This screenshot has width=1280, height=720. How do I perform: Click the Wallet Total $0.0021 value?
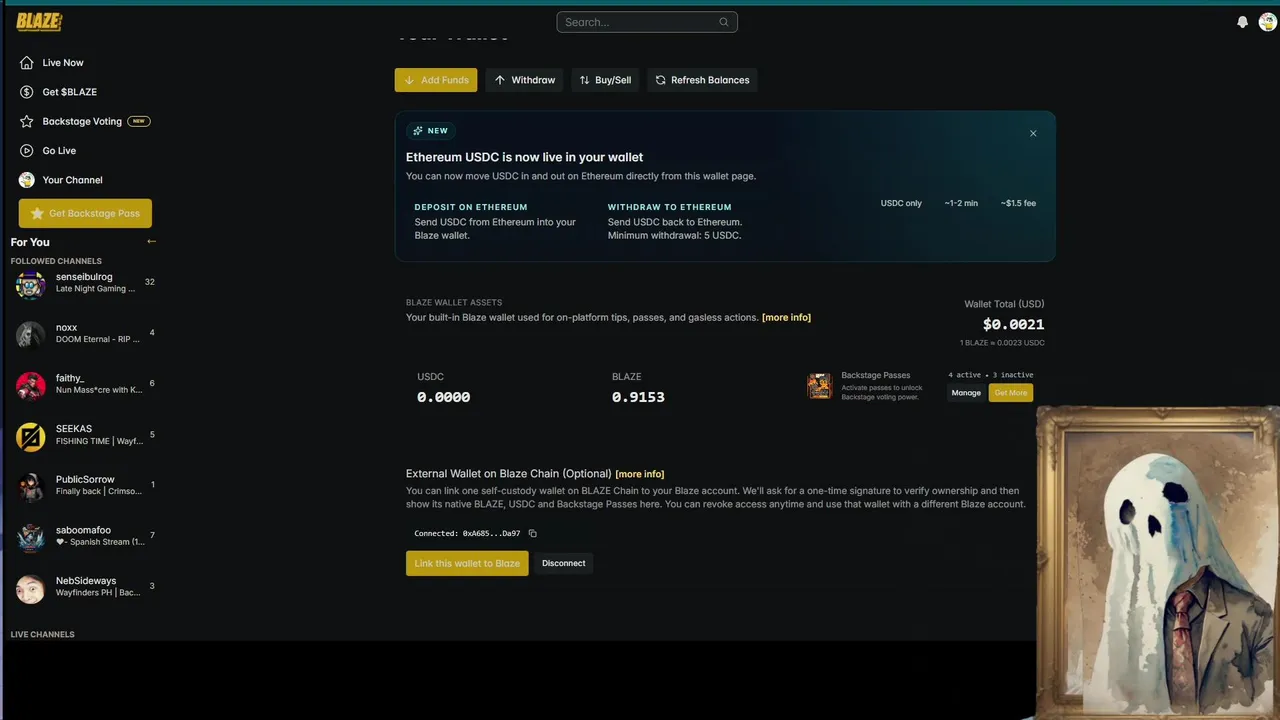[x=1013, y=324]
